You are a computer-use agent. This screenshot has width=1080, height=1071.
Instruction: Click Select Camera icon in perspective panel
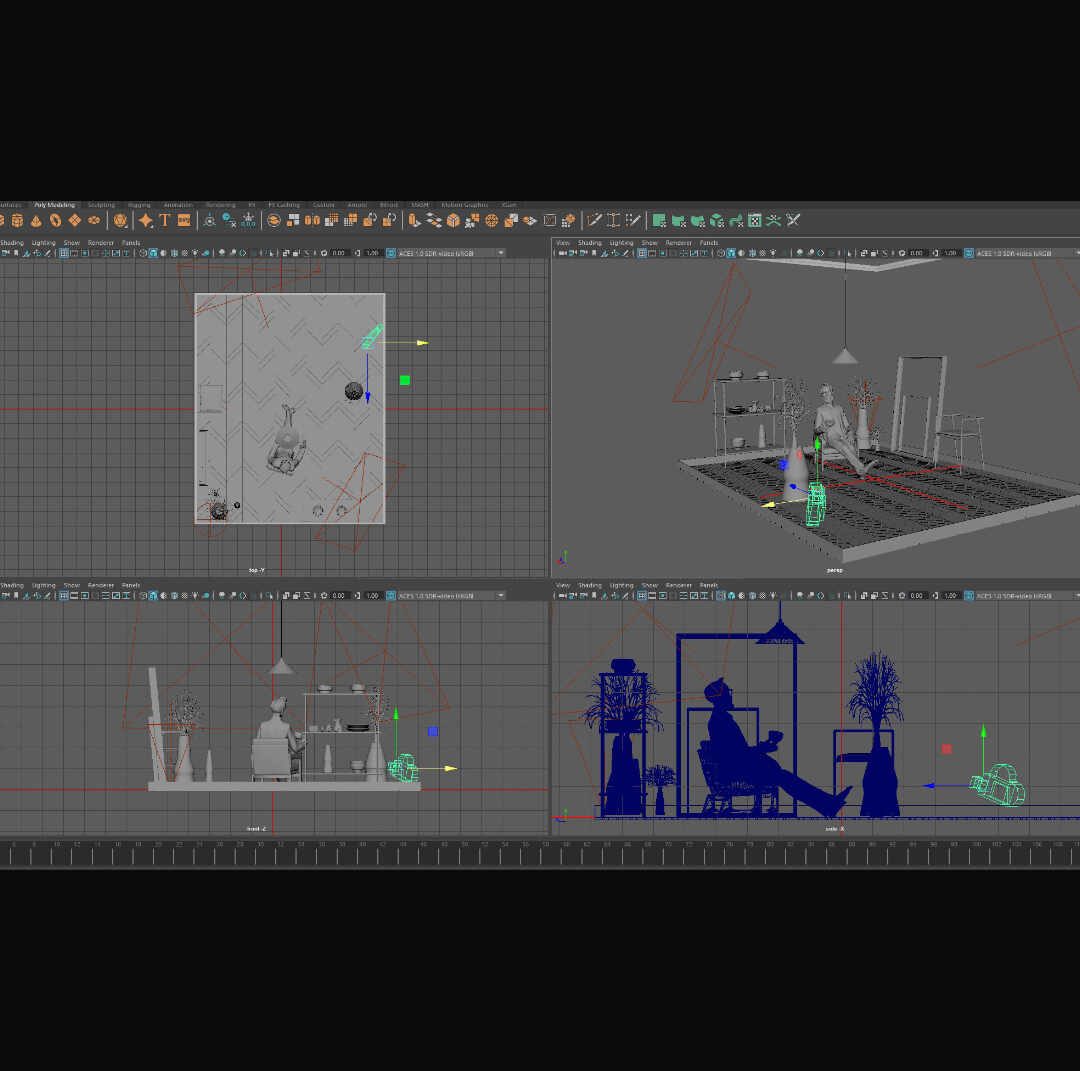coord(563,253)
